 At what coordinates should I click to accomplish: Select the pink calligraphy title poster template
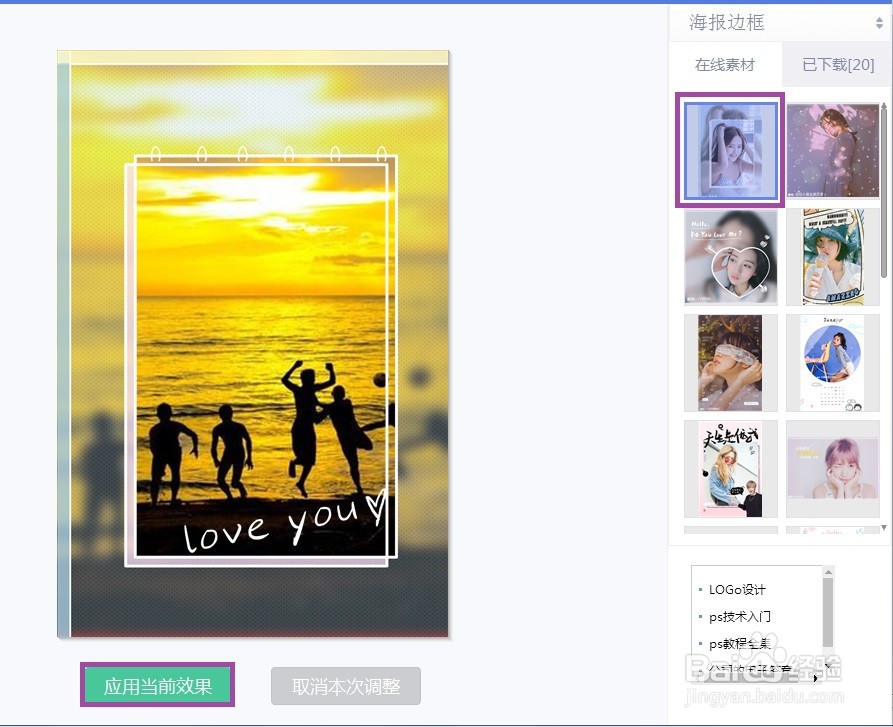click(x=730, y=469)
